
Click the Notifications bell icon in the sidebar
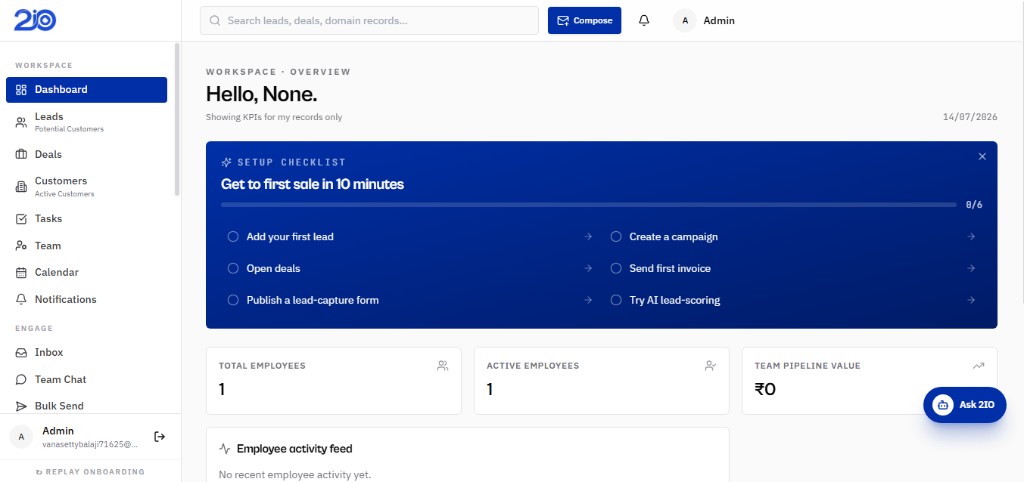[x=21, y=299]
